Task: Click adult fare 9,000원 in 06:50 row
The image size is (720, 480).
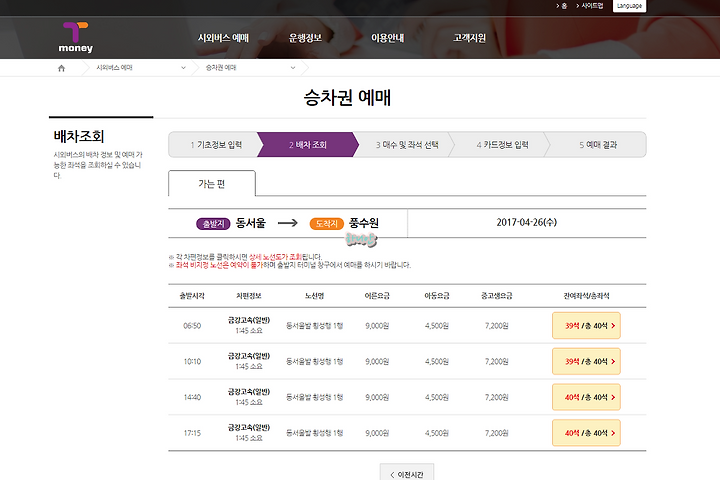Action: [x=377, y=326]
